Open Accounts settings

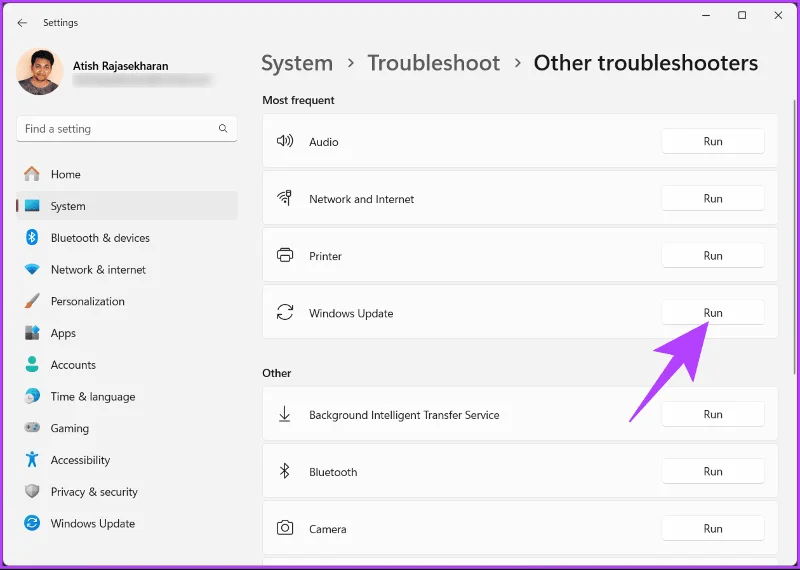tap(127, 364)
